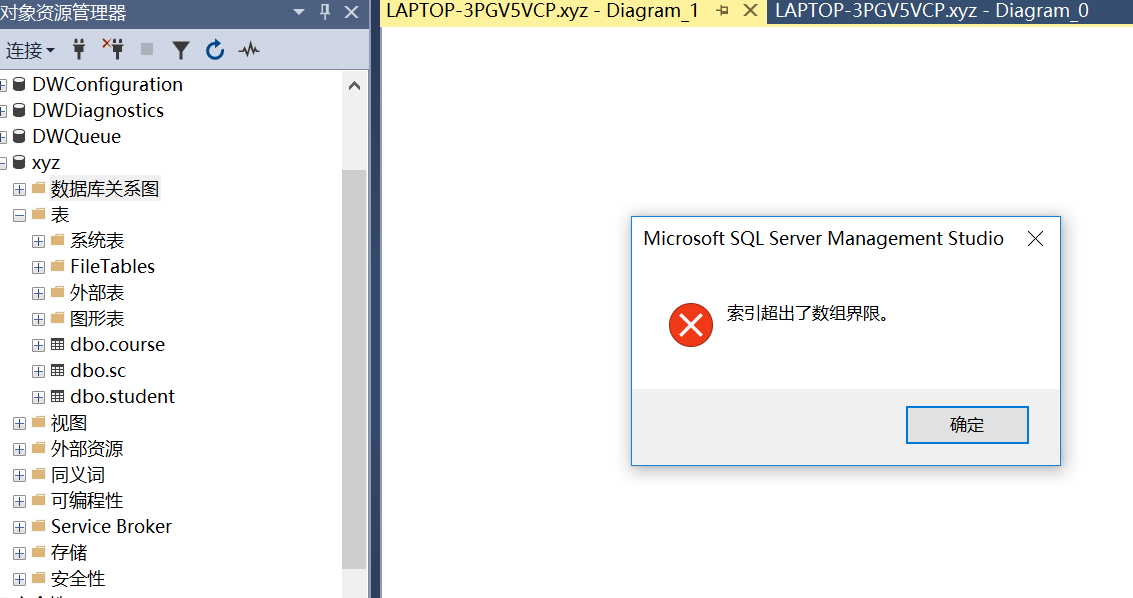Close the SSMS error dialog with X
The height and width of the screenshot is (598, 1133).
click(x=1035, y=238)
